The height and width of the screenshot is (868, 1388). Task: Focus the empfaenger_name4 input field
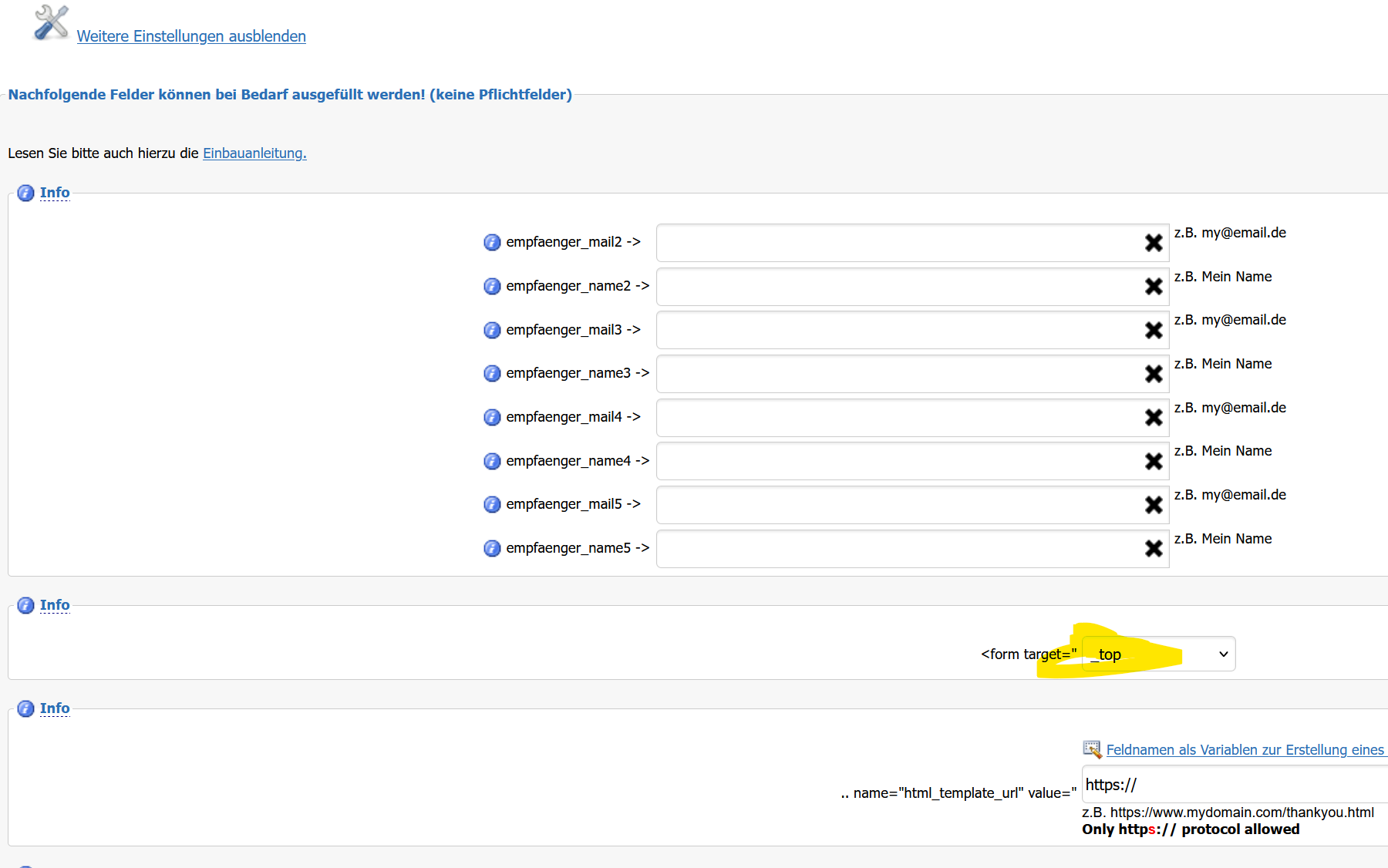(x=898, y=462)
